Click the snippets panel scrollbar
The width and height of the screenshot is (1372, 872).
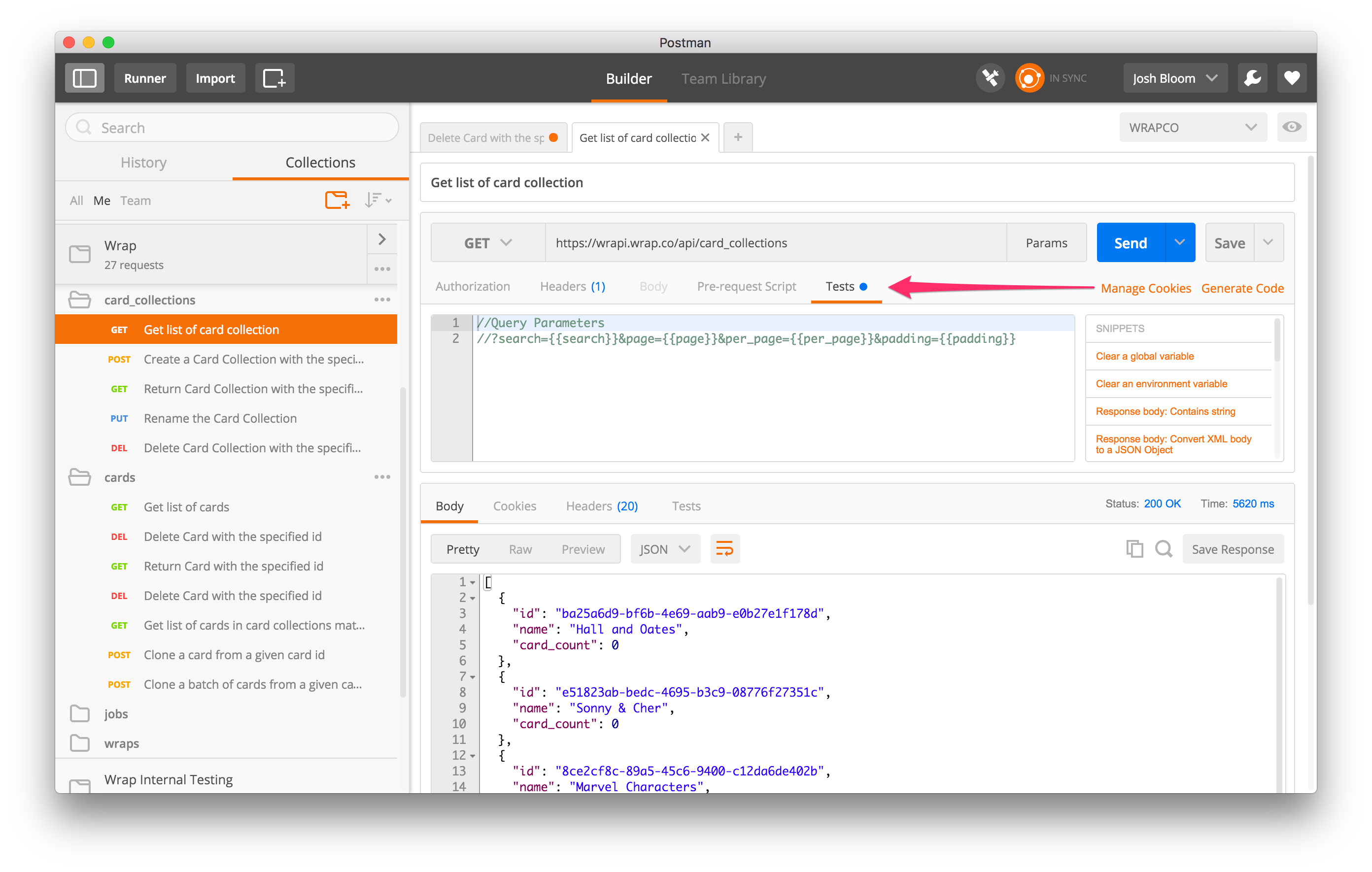[1277, 340]
